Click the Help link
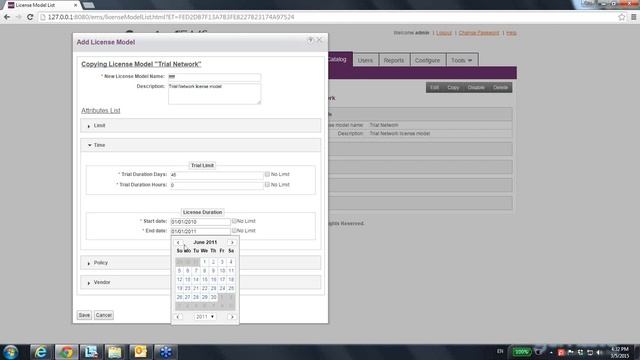 511,33
